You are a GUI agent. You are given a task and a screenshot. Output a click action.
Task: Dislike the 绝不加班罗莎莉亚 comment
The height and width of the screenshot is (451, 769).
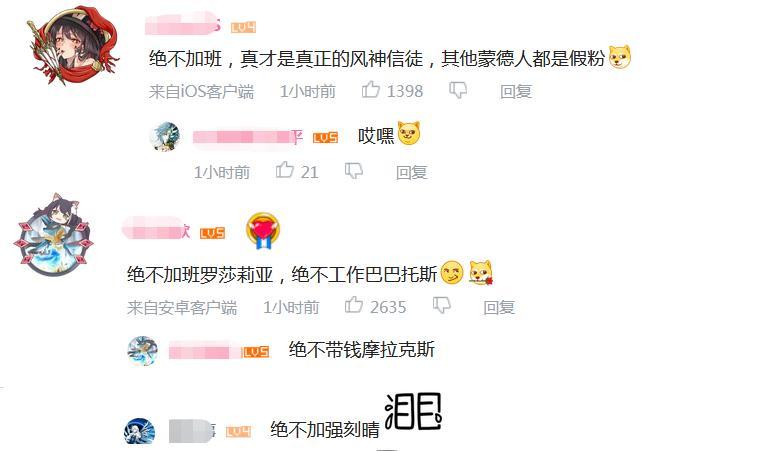tap(441, 306)
